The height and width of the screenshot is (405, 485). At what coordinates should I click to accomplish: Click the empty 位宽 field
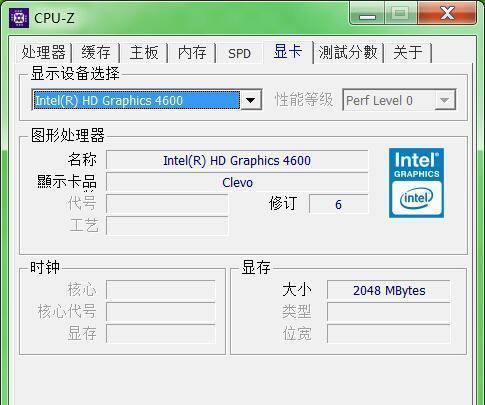[x=389, y=333]
